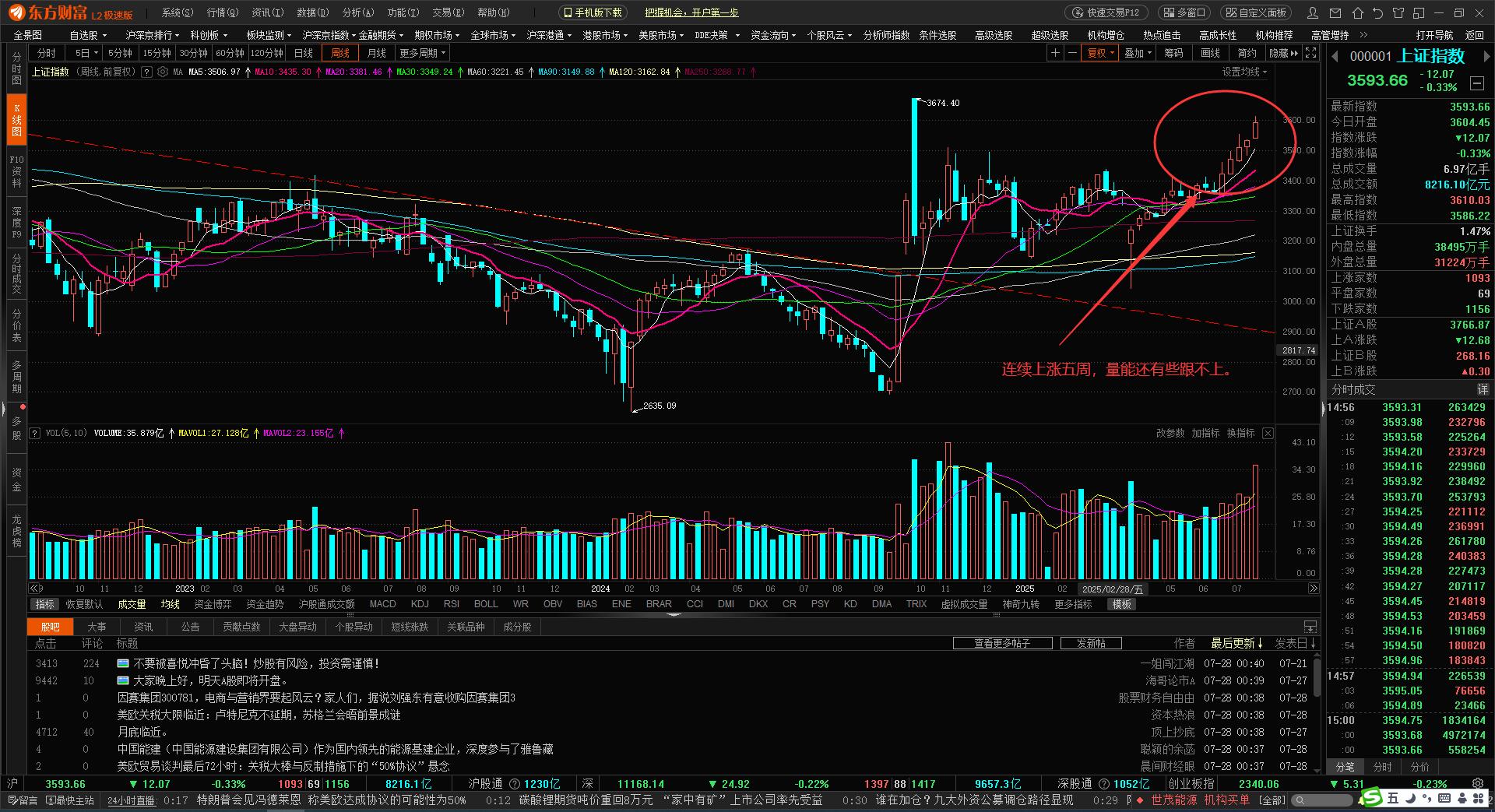Collapse quote panel minus box icon
1495x812 pixels.
[x=1476, y=83]
